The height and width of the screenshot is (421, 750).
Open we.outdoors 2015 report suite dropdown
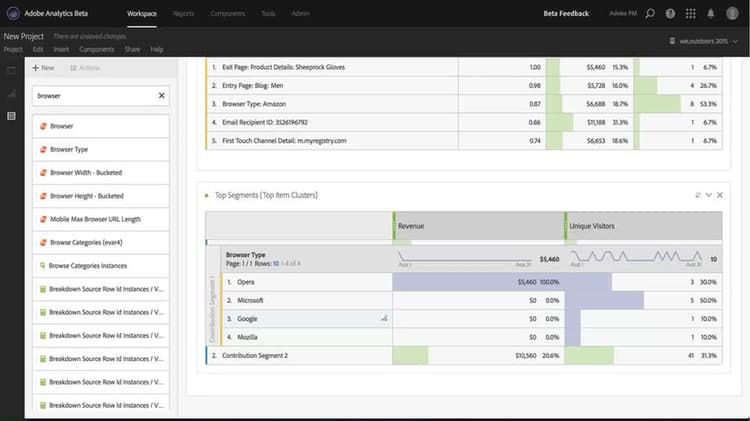click(x=703, y=41)
